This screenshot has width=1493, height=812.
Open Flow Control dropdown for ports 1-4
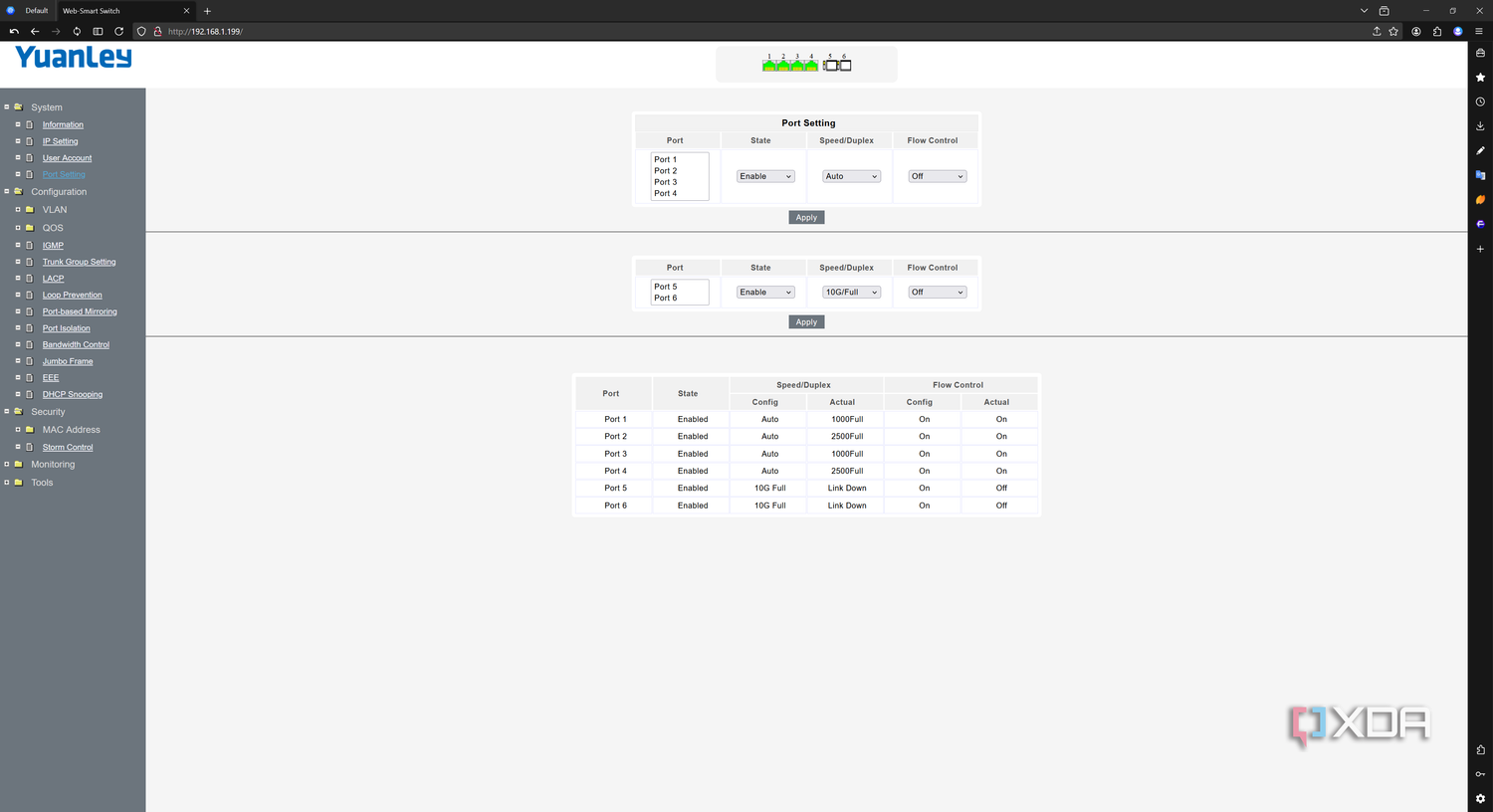point(938,176)
